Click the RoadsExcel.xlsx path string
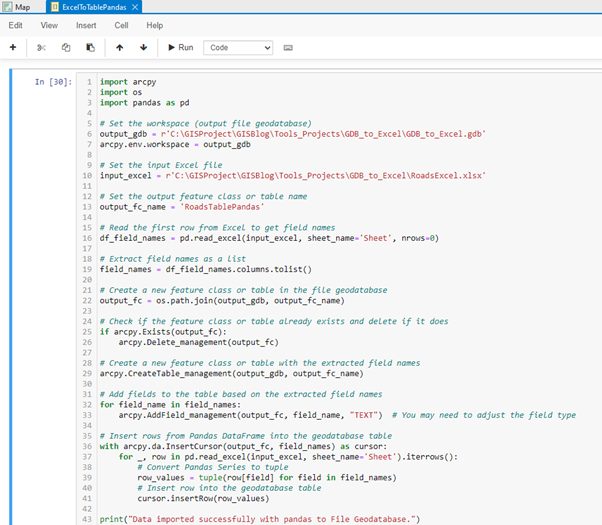This screenshot has height=525, width=602. (x=326, y=176)
